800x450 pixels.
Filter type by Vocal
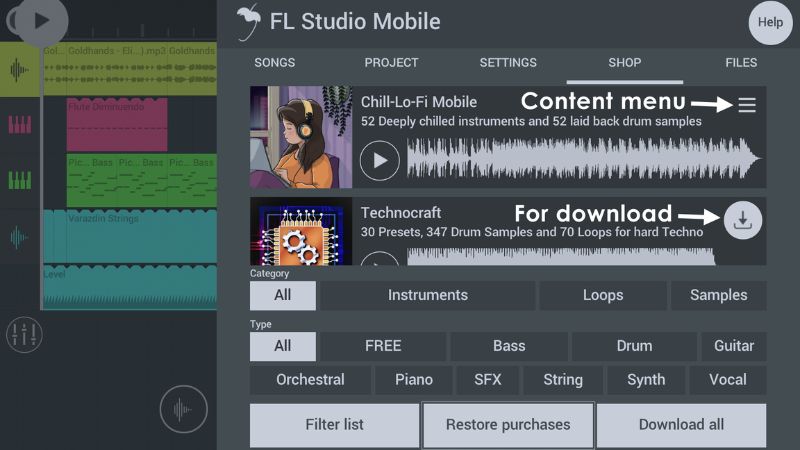[x=728, y=380]
